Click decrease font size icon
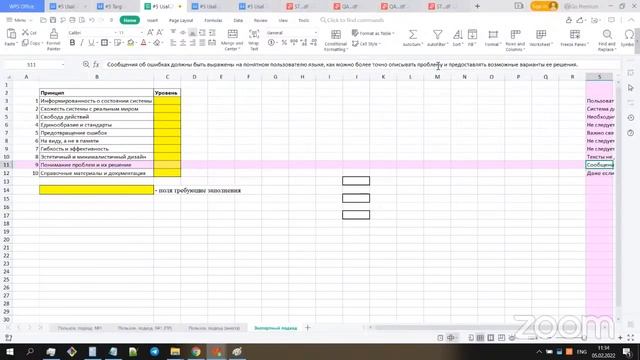This screenshot has width=640, height=360. coord(160,33)
